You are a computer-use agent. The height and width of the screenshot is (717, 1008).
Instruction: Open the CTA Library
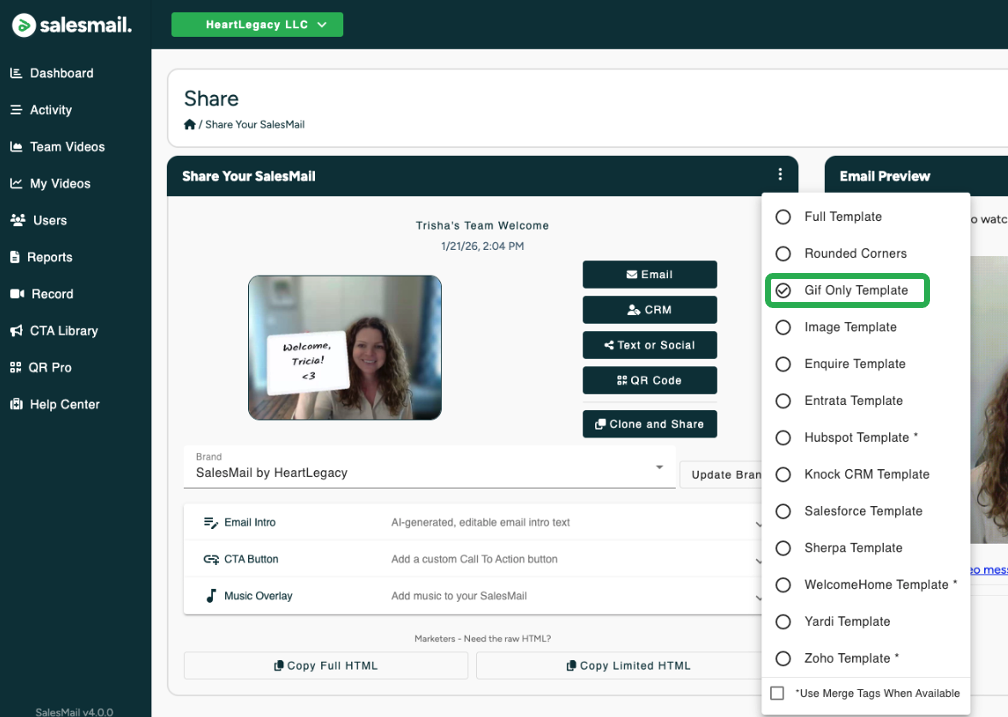[x=63, y=331]
